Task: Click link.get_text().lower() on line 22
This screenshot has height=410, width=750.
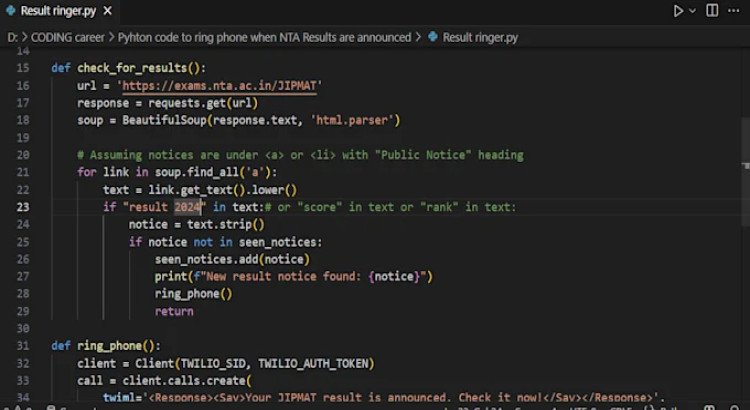Action: point(223,190)
